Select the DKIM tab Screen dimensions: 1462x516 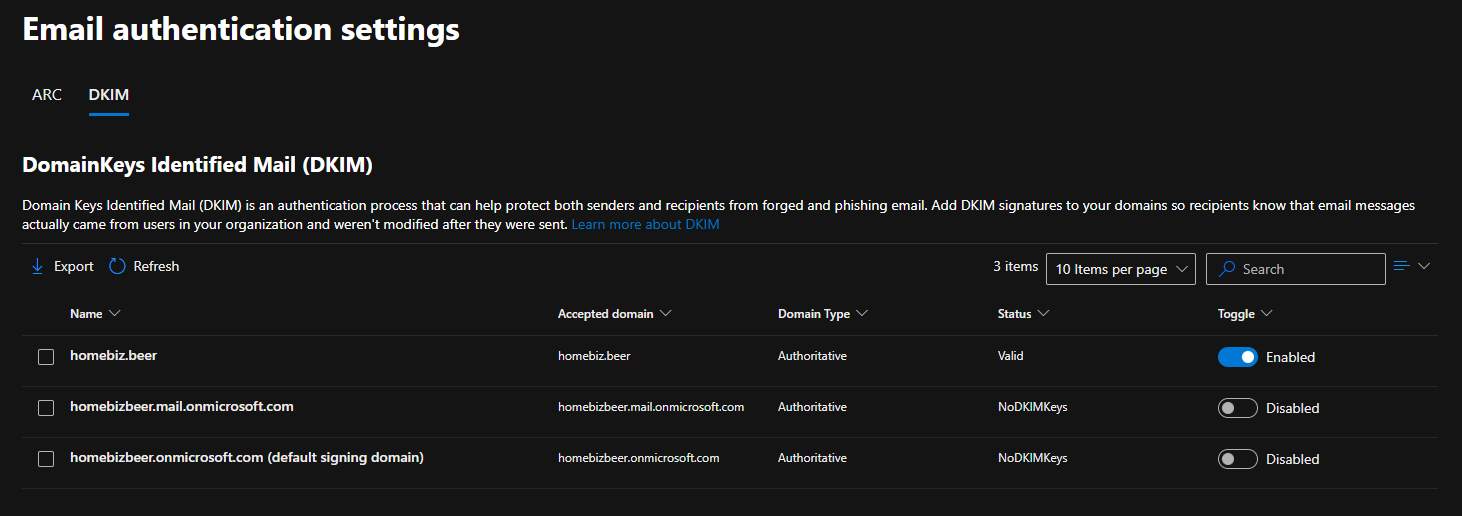point(108,95)
